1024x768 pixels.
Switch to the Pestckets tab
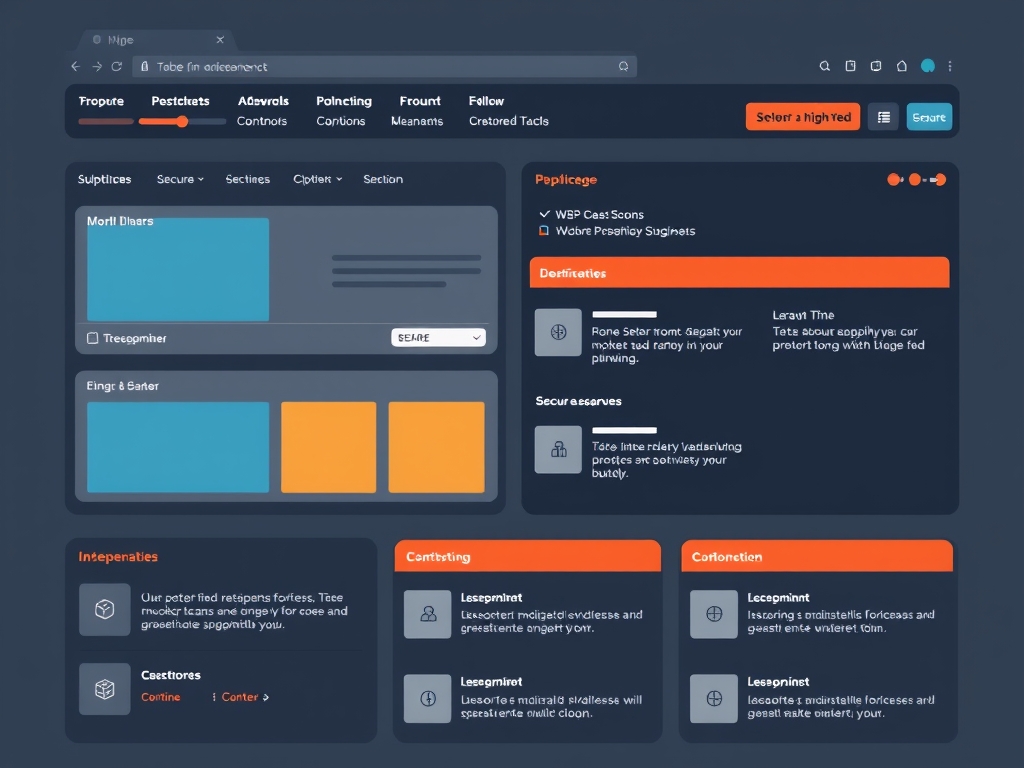coord(180,101)
